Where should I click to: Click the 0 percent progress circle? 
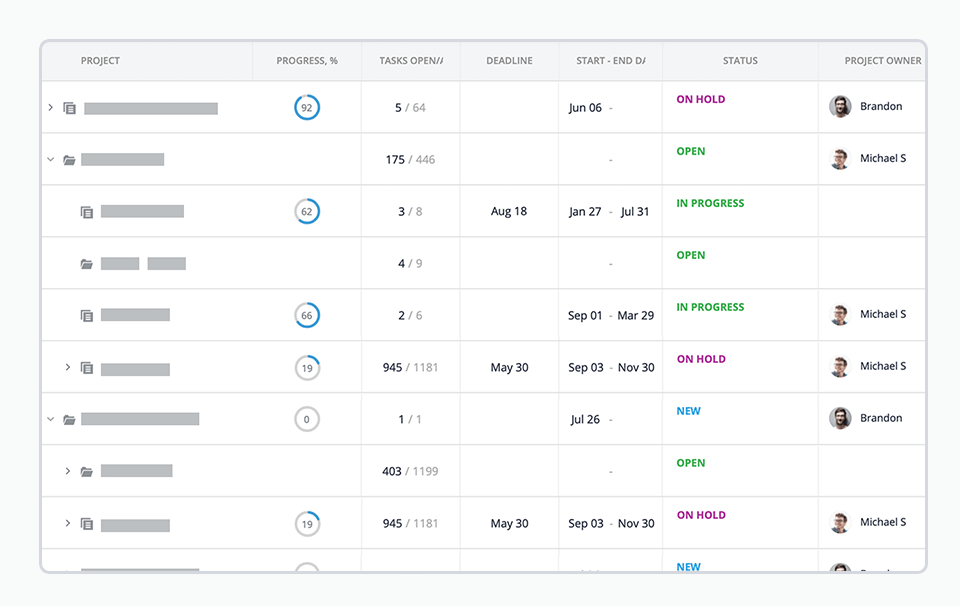[307, 419]
